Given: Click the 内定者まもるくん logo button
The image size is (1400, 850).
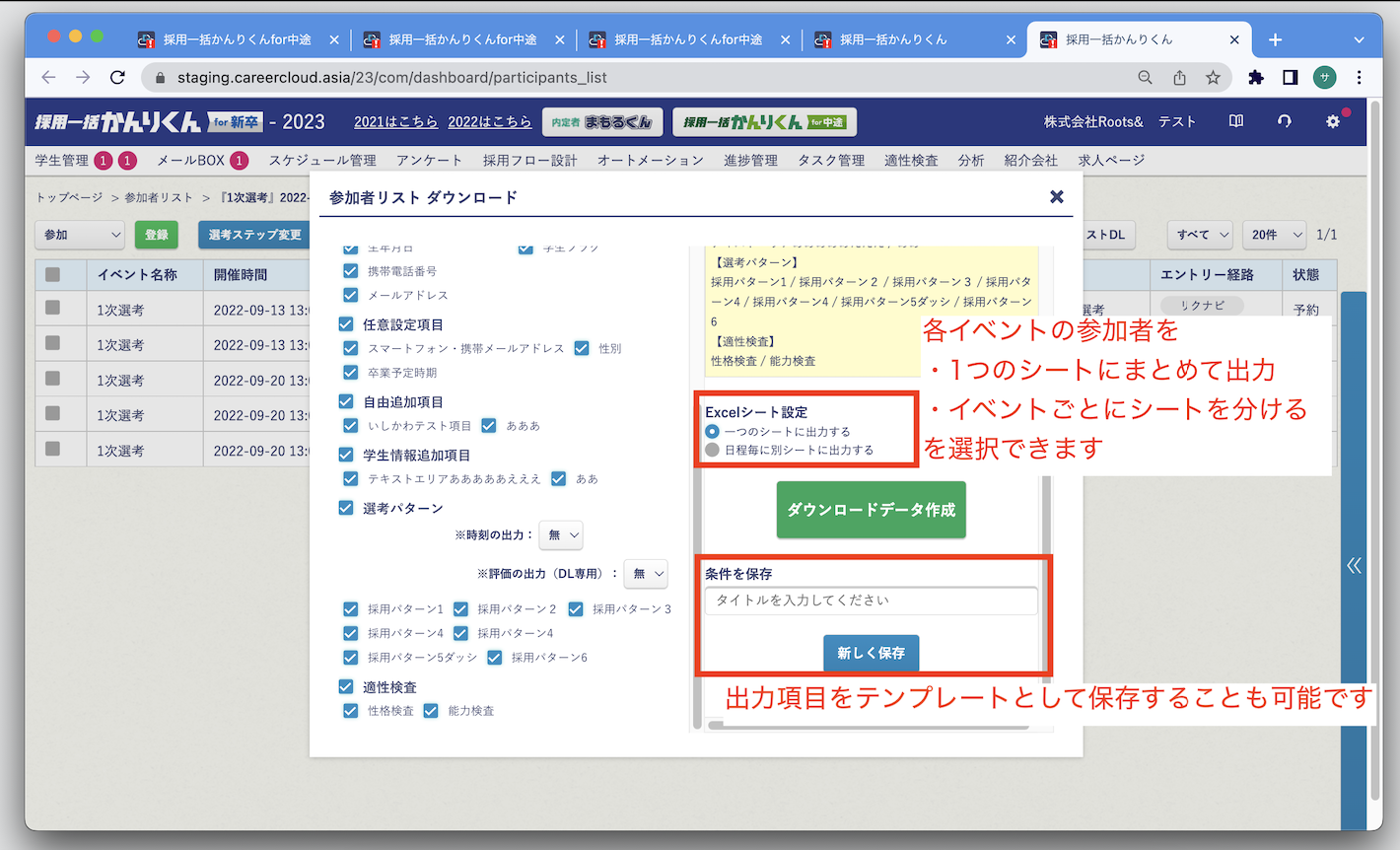Looking at the screenshot, I should tap(602, 122).
